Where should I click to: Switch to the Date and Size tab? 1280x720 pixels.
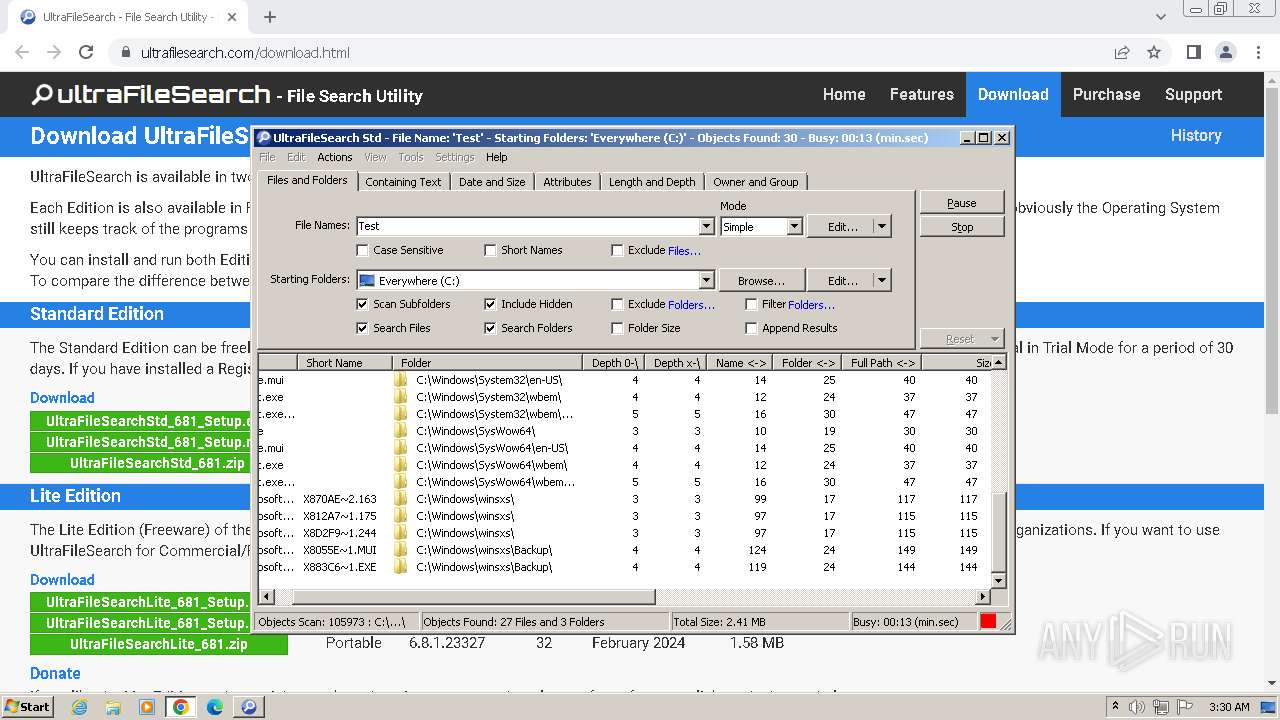pos(492,182)
